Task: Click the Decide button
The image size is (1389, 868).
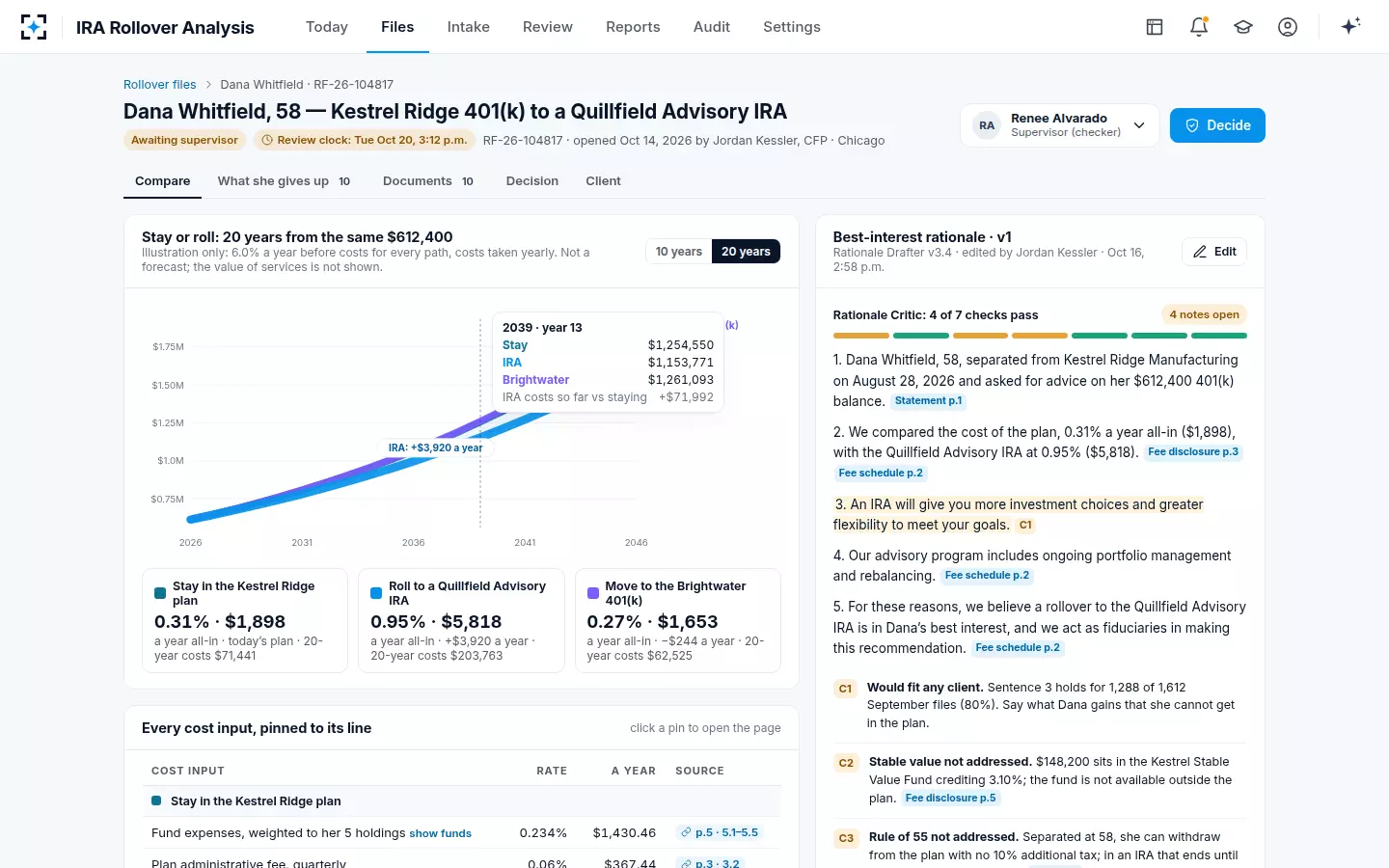Action: pos(1217,125)
